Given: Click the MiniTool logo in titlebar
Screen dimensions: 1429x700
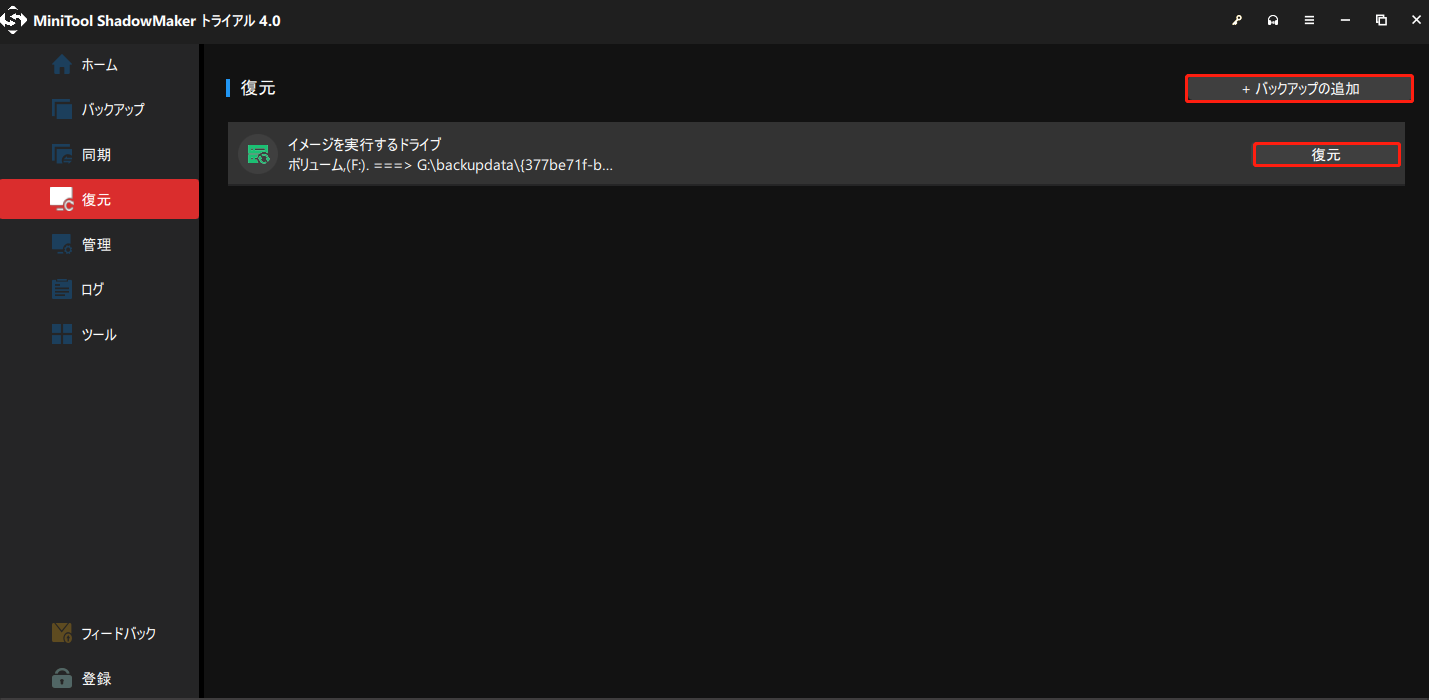Looking at the screenshot, I should click(14, 19).
